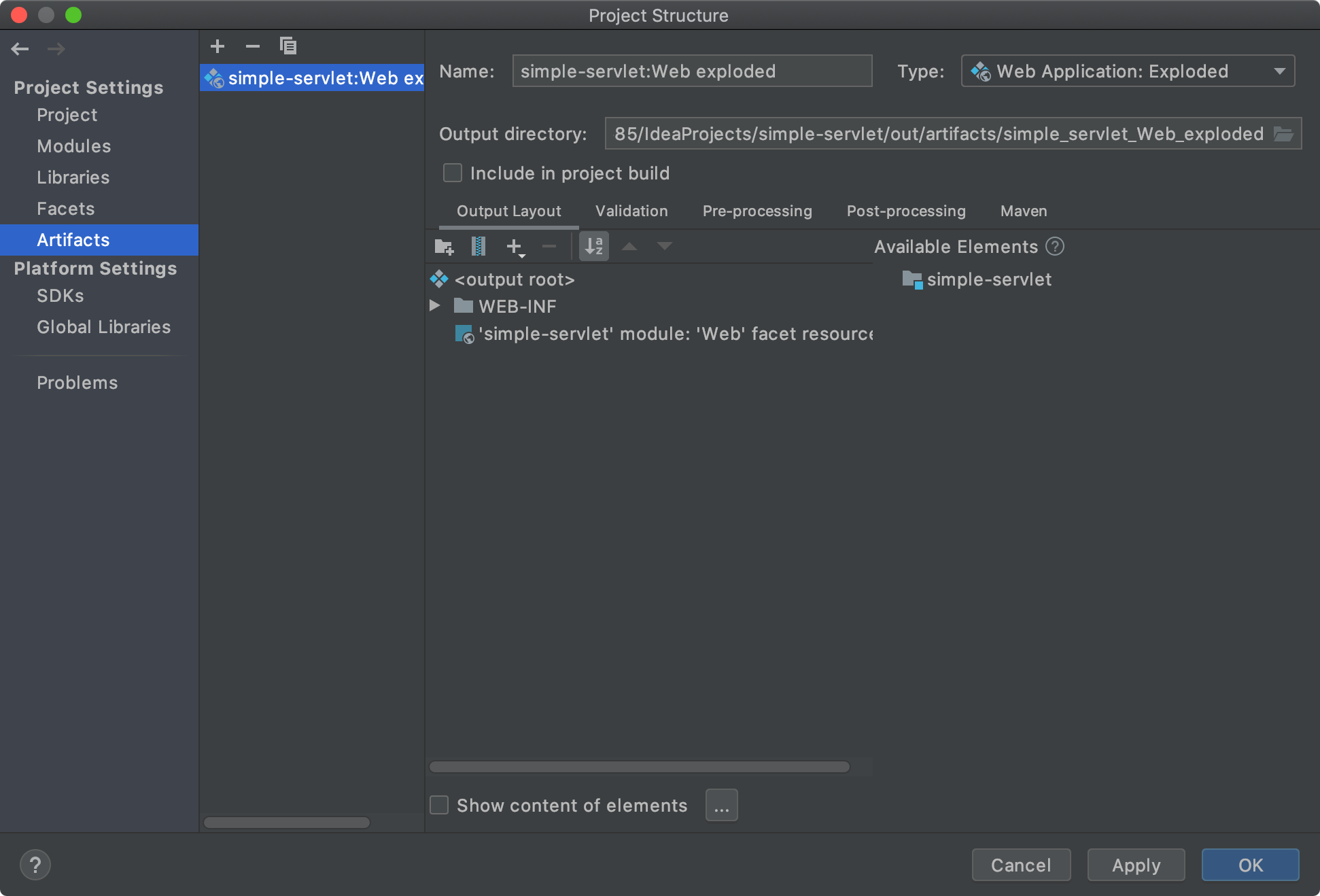Open Available Elements help icon
The image size is (1320, 896).
(x=1055, y=246)
